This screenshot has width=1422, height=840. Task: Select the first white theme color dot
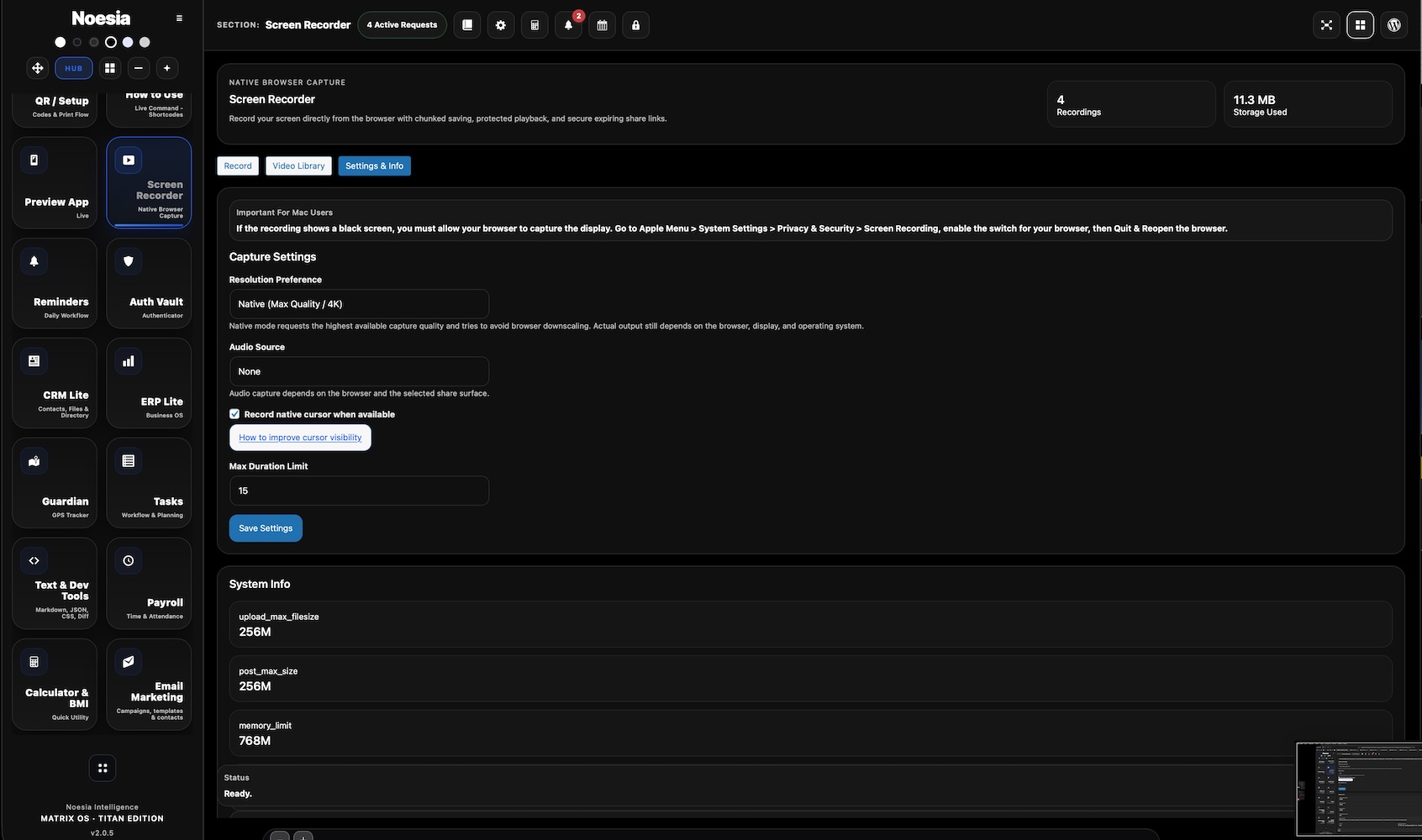[60, 42]
